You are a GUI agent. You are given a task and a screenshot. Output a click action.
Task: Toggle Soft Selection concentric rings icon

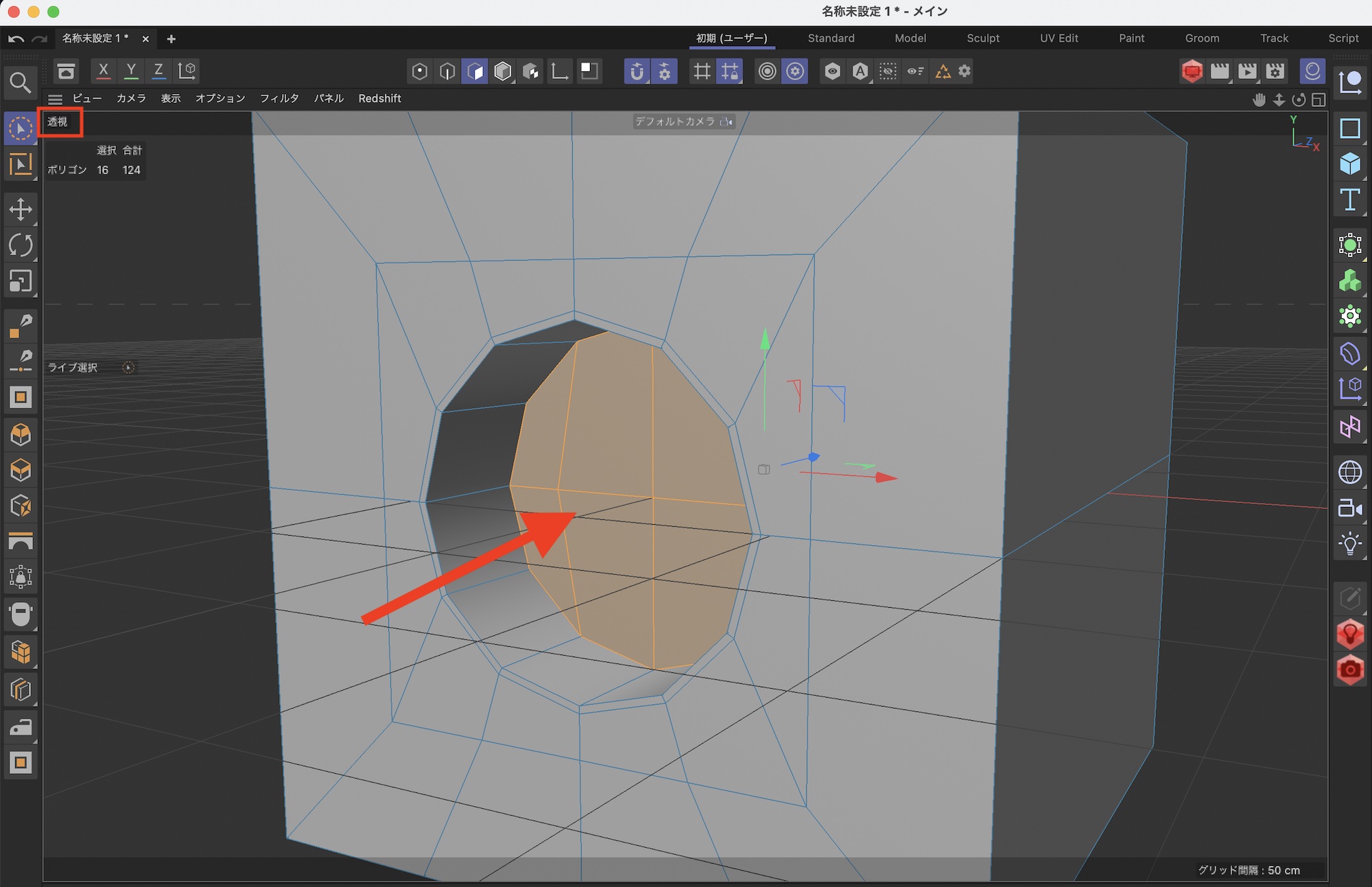[767, 71]
